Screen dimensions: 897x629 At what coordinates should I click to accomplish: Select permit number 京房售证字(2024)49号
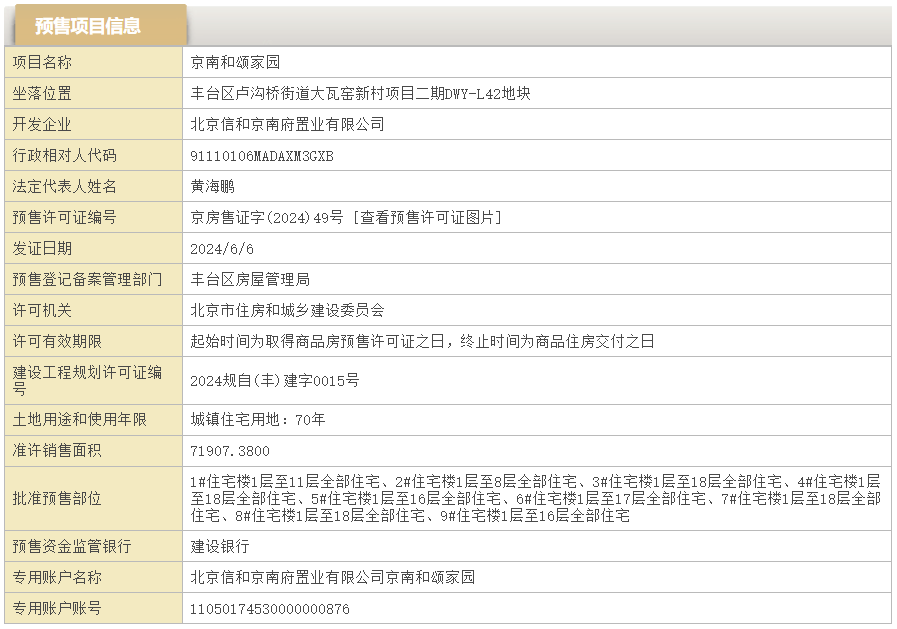tap(267, 217)
